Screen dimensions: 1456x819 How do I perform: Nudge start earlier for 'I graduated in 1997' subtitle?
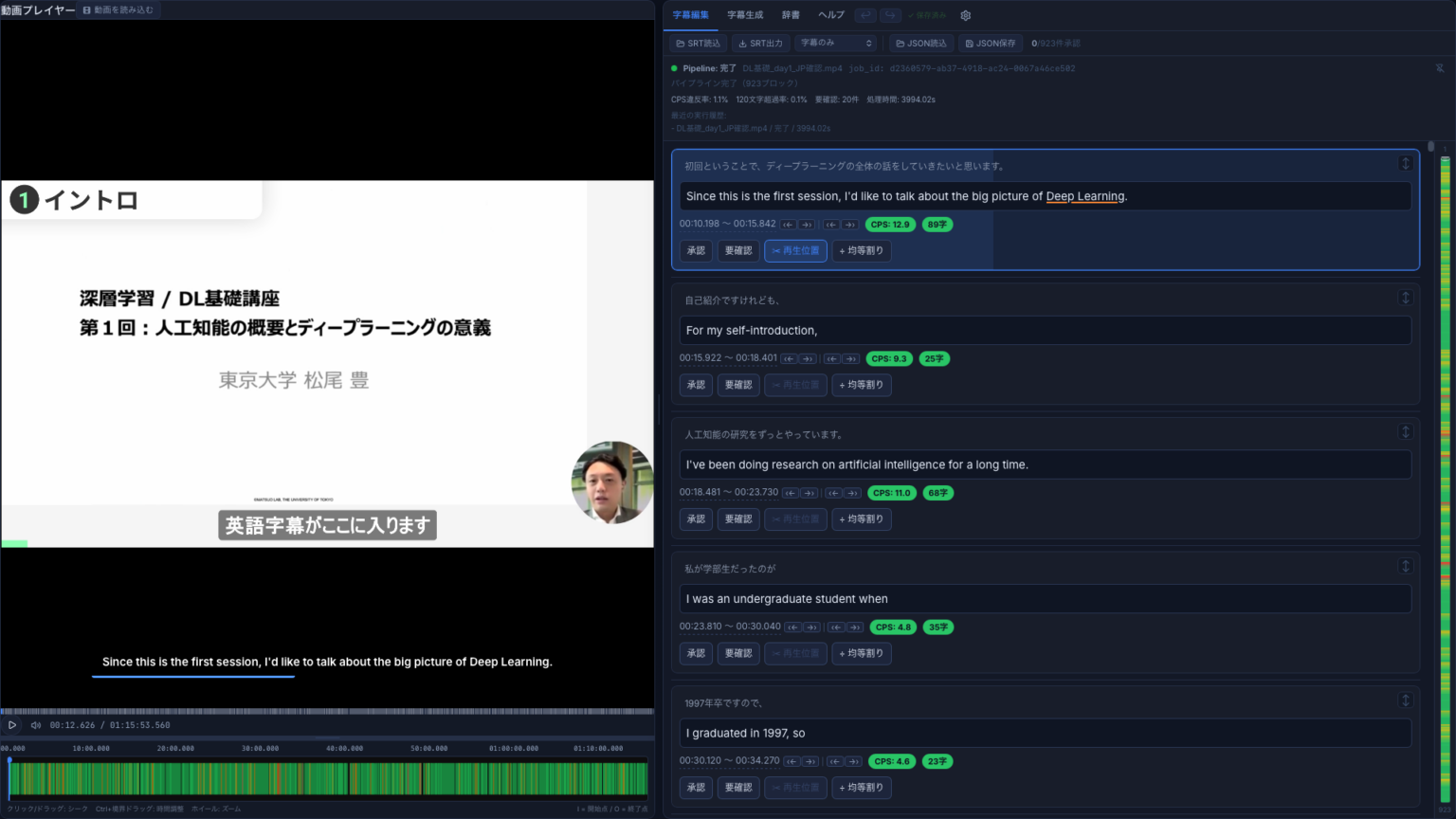792,762
